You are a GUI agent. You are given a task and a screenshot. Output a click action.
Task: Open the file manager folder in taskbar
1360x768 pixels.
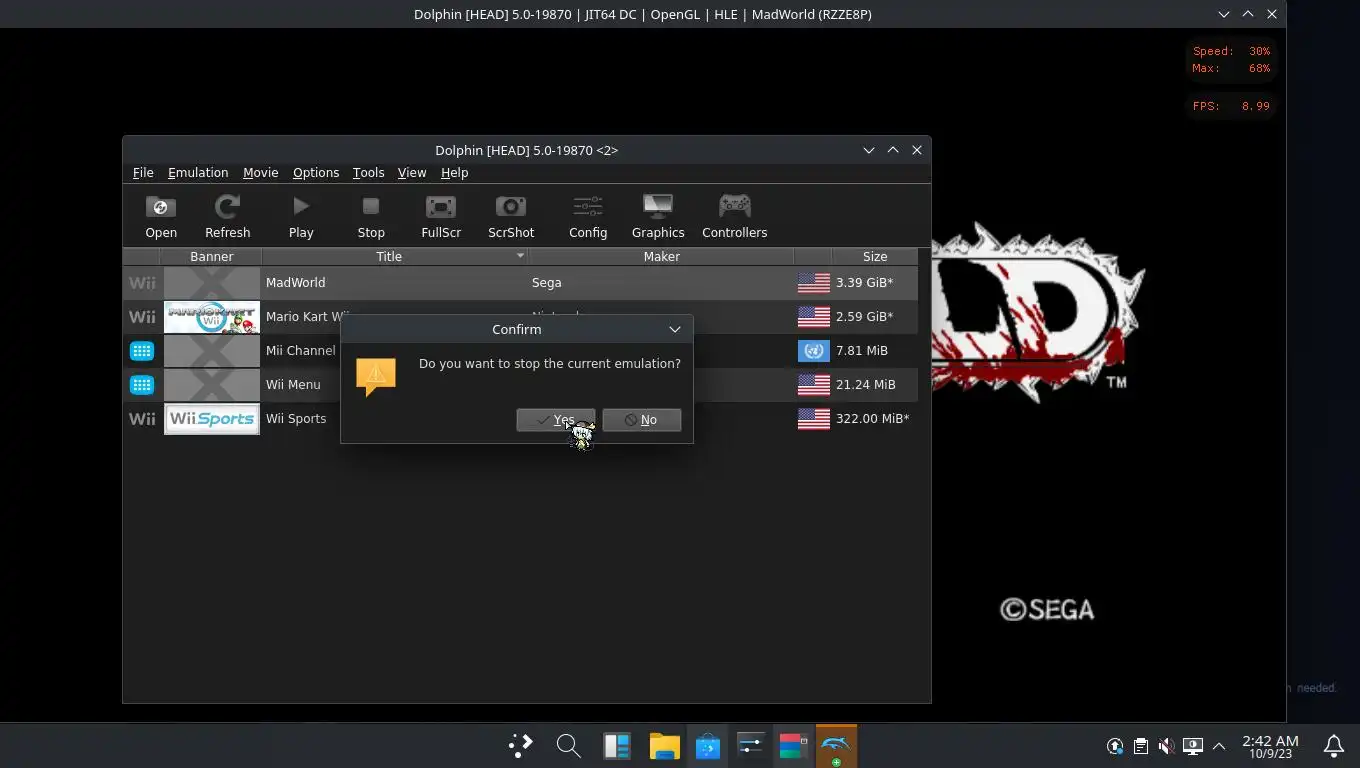click(x=664, y=746)
